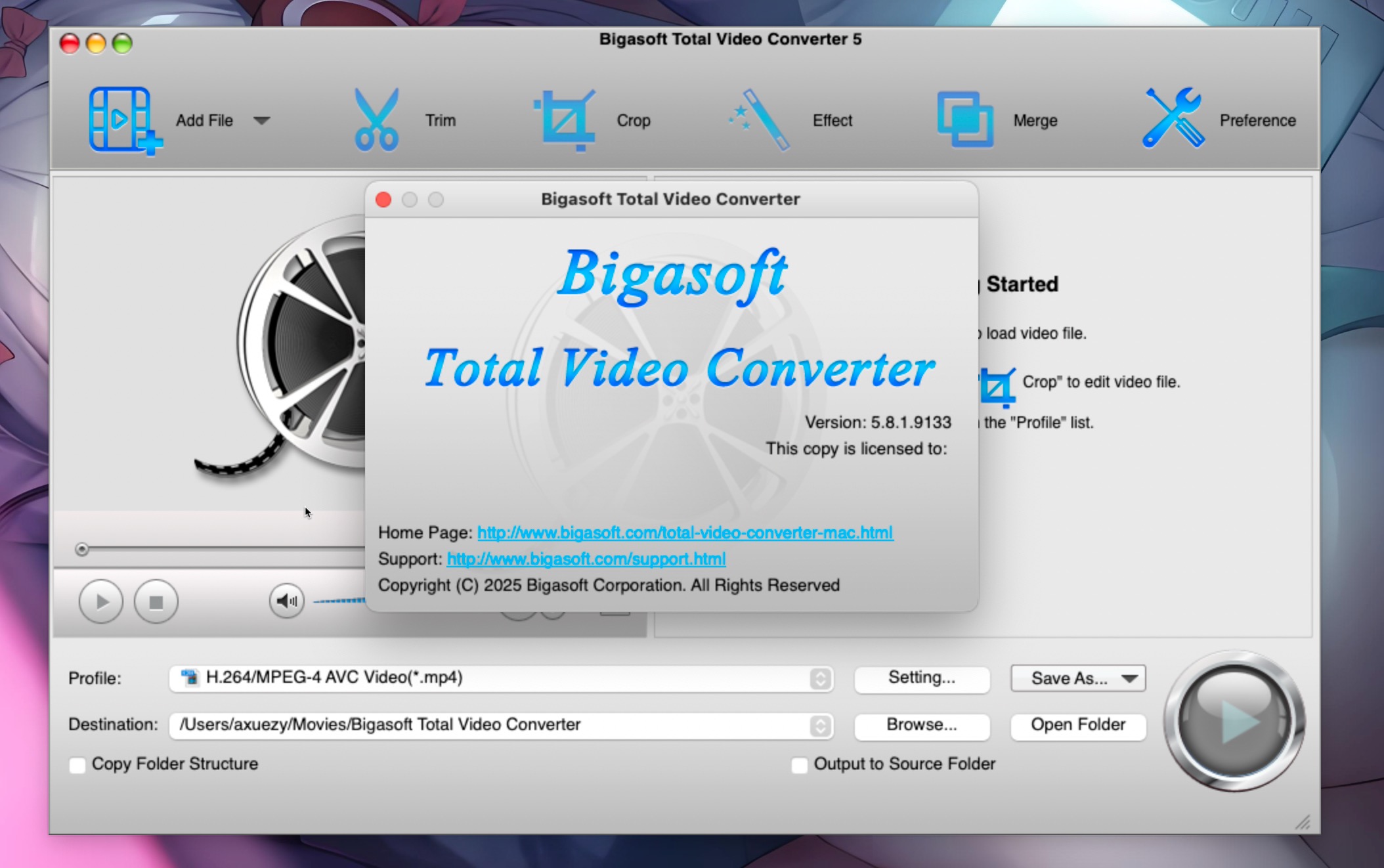Click the Trim label in toolbar
Image resolution: width=1384 pixels, height=868 pixels.
point(441,121)
